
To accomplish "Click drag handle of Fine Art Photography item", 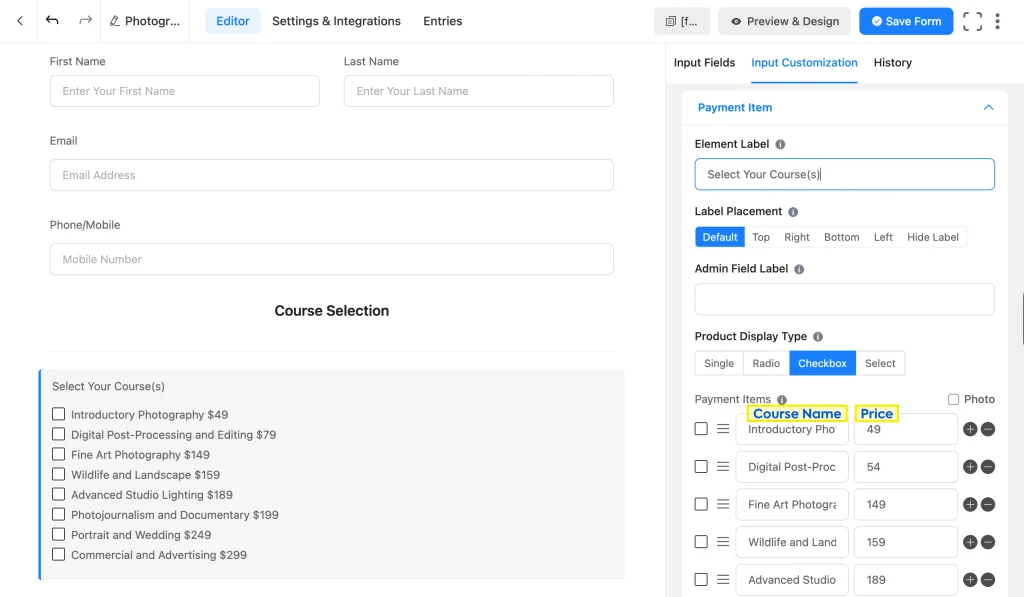I will click(x=723, y=504).
